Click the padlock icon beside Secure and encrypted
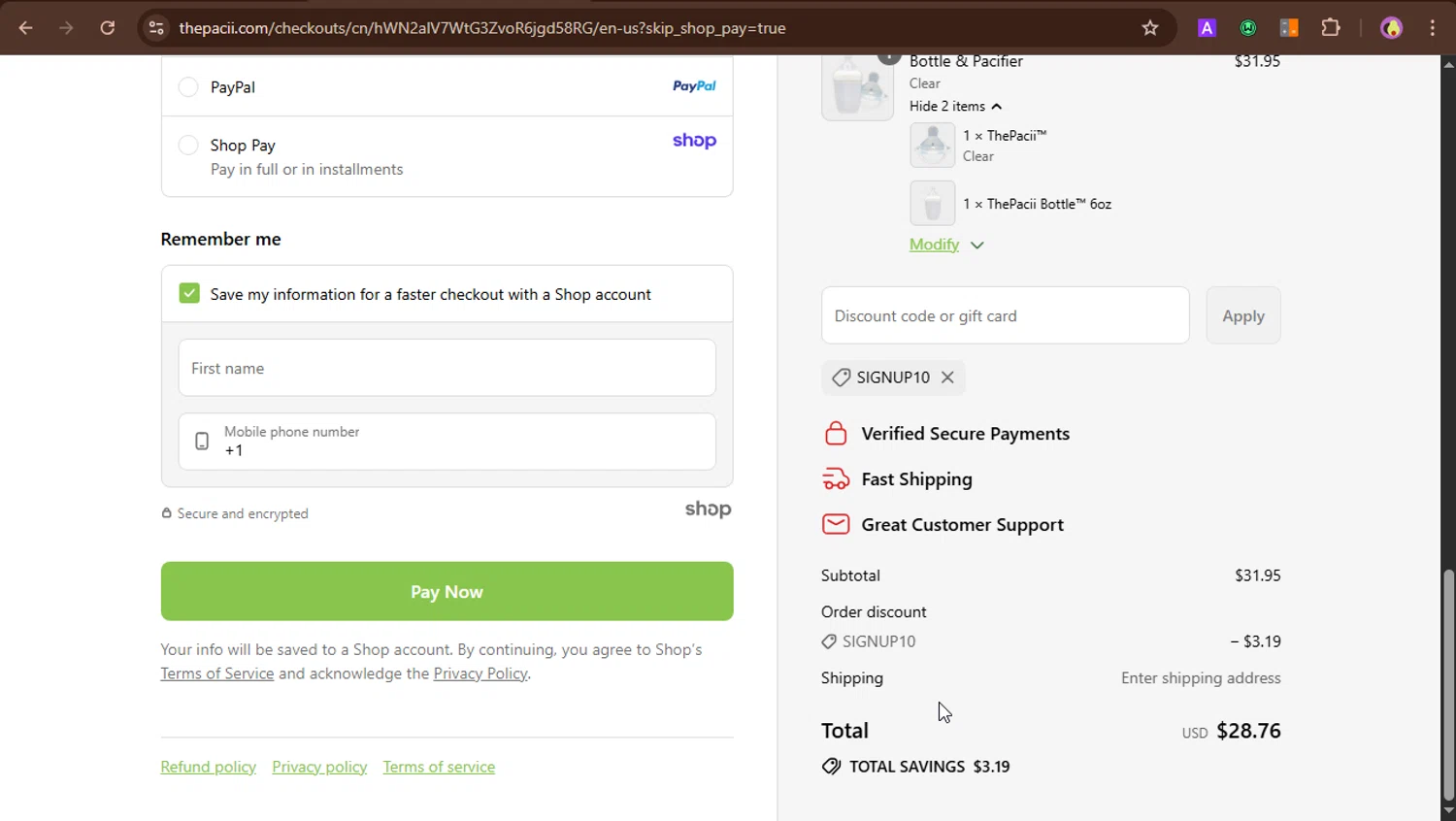Screen dimensions: 1456x821 (166, 513)
